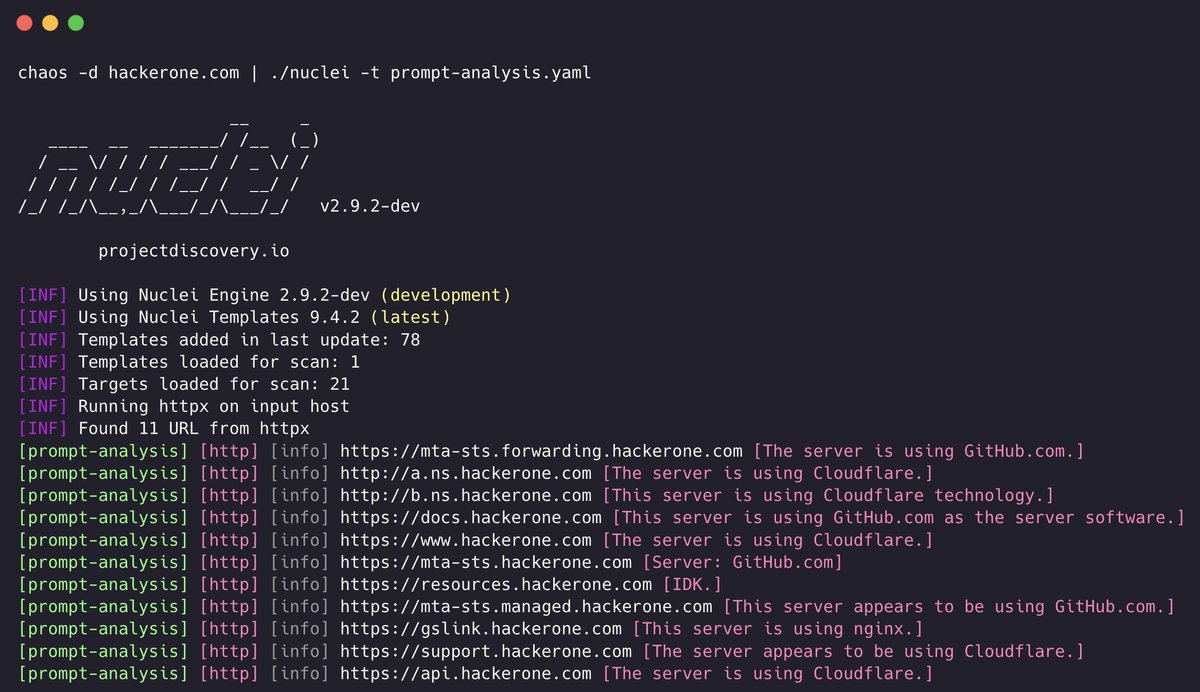Click the projectdiscovery.io text
The image size is (1200, 692).
[x=194, y=251]
